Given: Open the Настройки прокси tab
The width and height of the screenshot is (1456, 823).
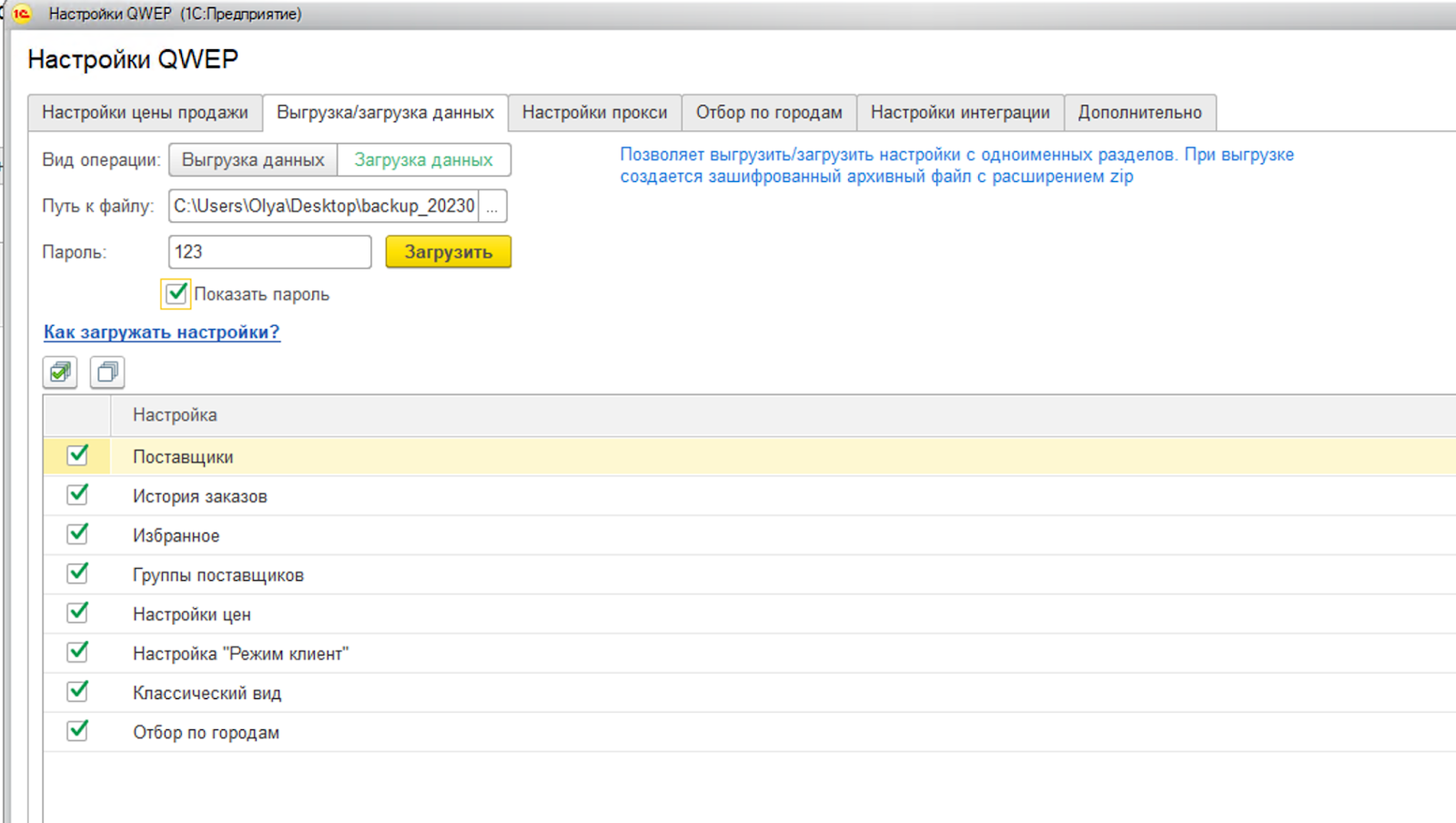Looking at the screenshot, I should coord(594,113).
